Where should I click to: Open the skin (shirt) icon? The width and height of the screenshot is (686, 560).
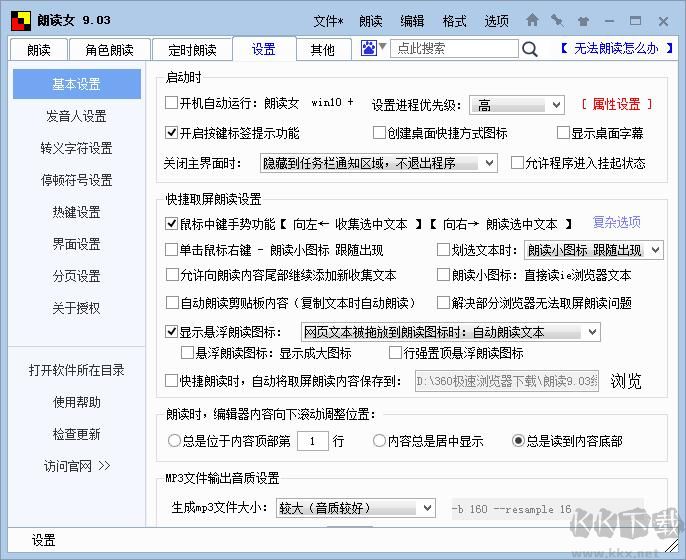pyautogui.click(x=582, y=20)
